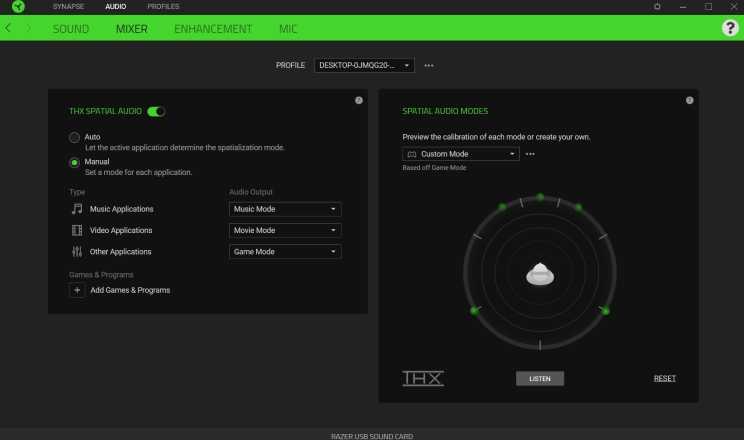
Task: Click the 'Video Applications' label
Action: click(x=121, y=230)
